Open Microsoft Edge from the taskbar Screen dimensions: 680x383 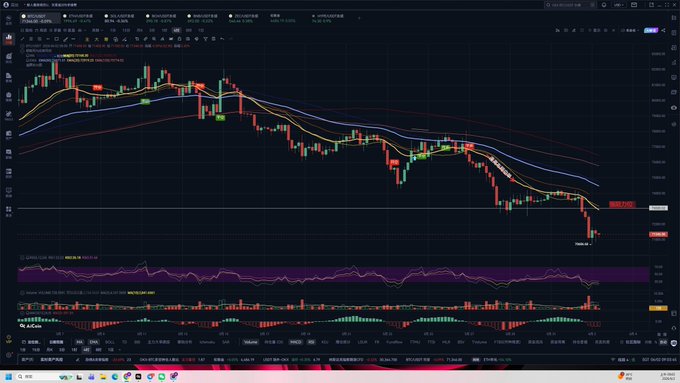click(x=115, y=376)
